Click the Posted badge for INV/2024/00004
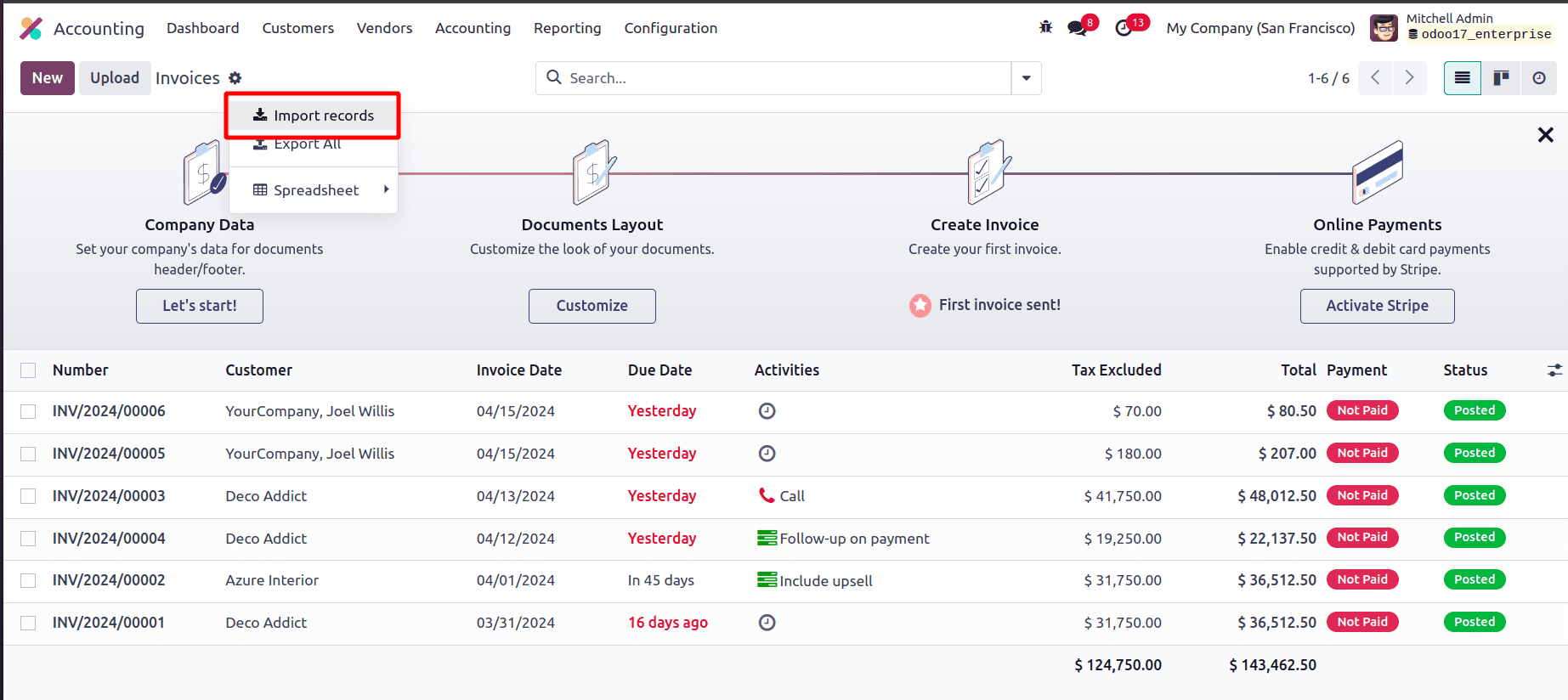 1475,537
